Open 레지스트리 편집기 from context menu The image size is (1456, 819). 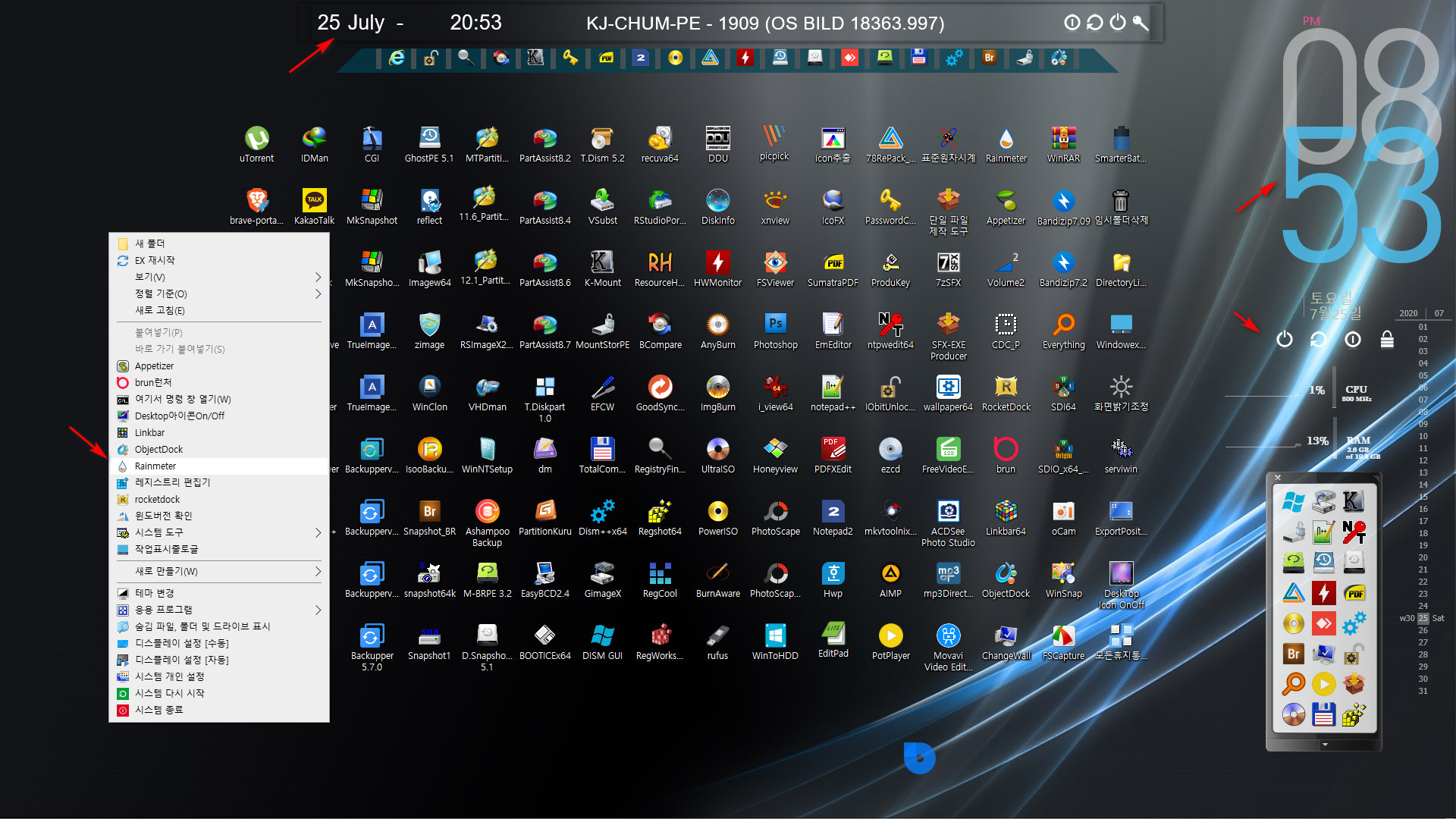(x=220, y=482)
